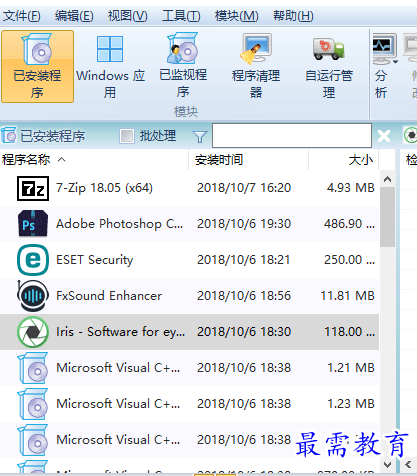417x476 pixels.
Task: Open the 视图(V) menu
Action: tap(127, 16)
